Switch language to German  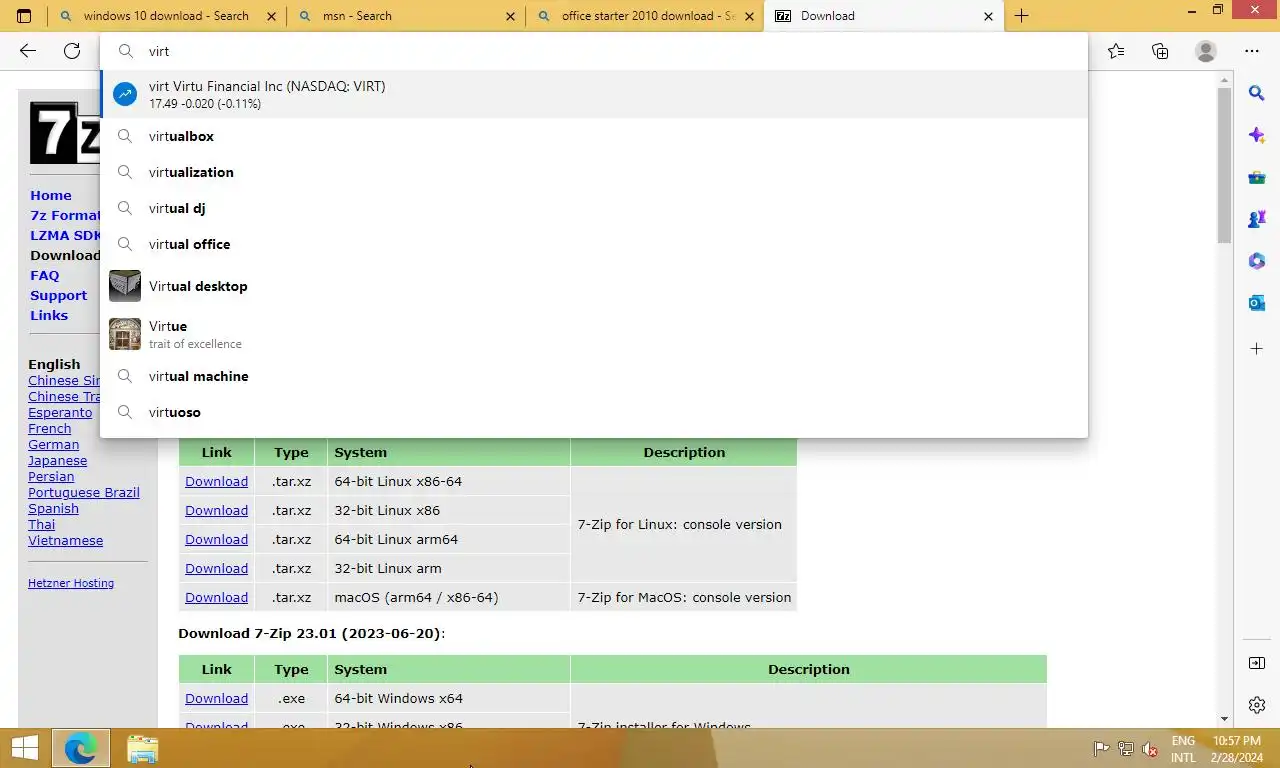tap(54, 445)
